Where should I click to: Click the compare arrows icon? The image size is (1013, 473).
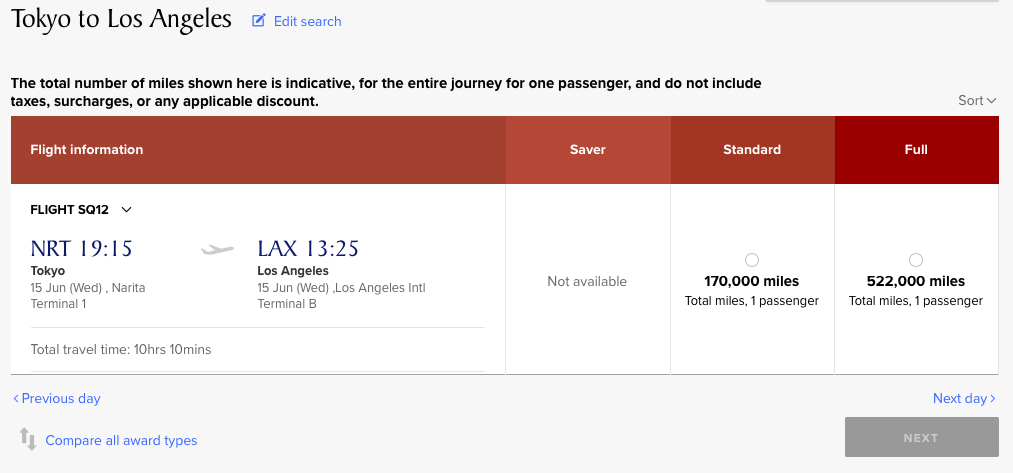(28, 440)
